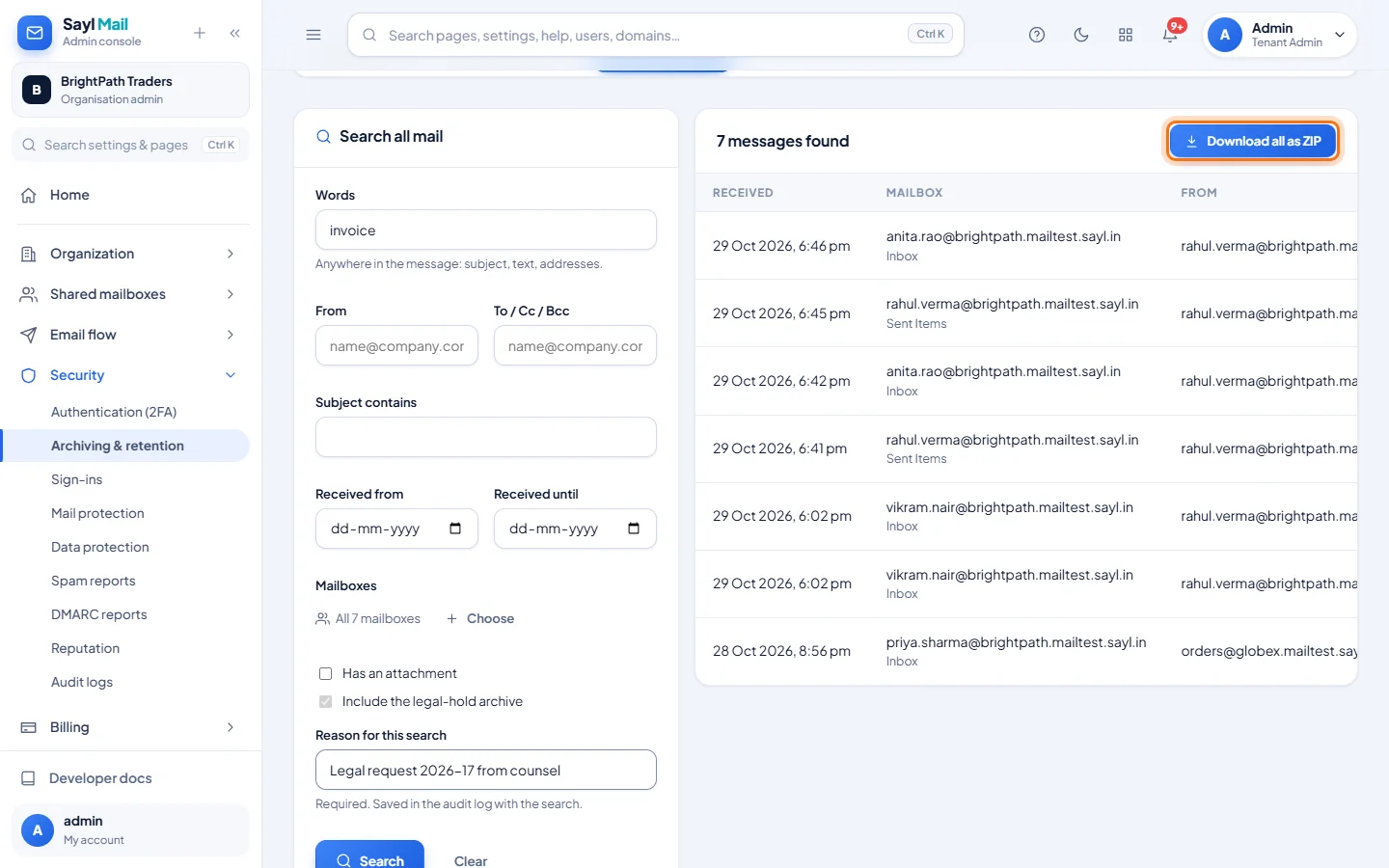1389x868 pixels.
Task: Open the apps grid icon
Action: coord(1126,35)
